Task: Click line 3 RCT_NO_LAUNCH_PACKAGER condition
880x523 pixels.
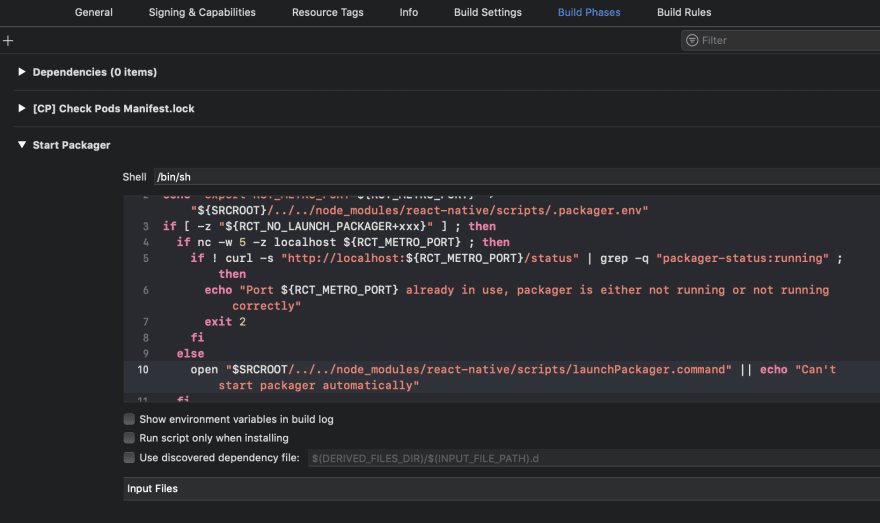Action: tap(329, 226)
